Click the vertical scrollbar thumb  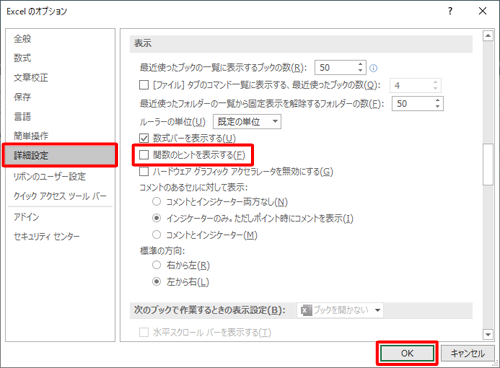[488, 164]
